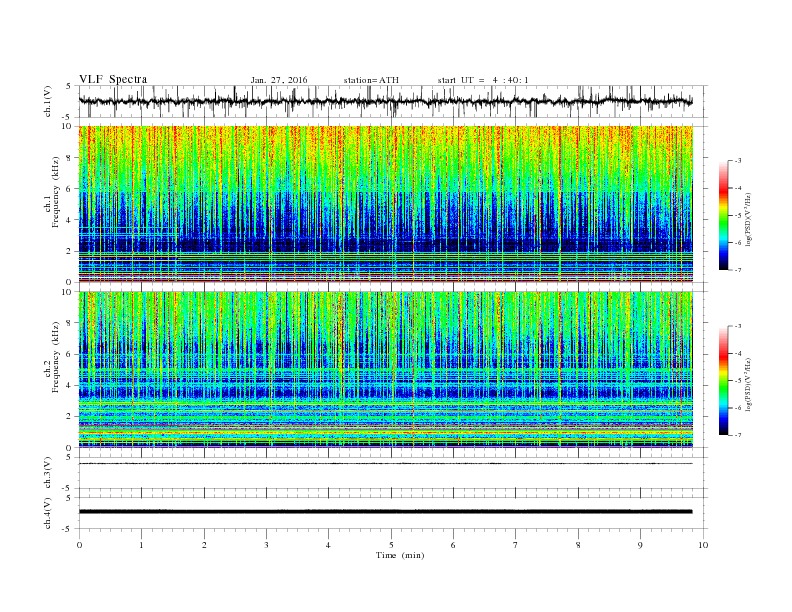Viewport: 792px width, 612px height.
Task: Click the time axis tick label "6"
Action: [x=453, y=545]
